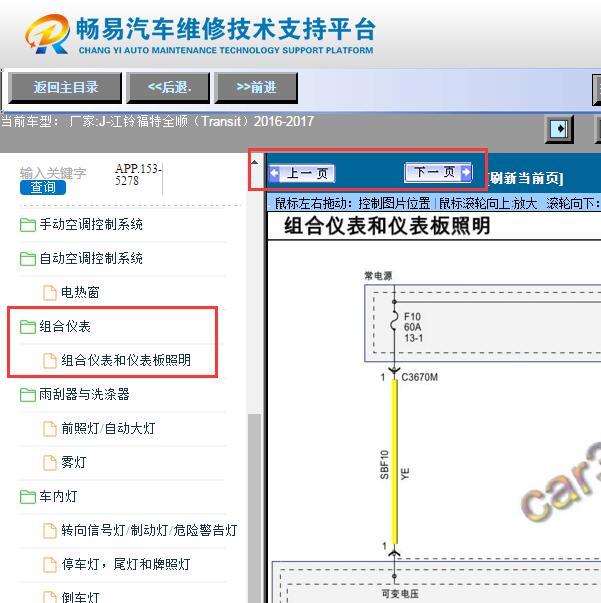Open the 倒车灯 document
The height and width of the screenshot is (603, 601).
(x=80, y=597)
